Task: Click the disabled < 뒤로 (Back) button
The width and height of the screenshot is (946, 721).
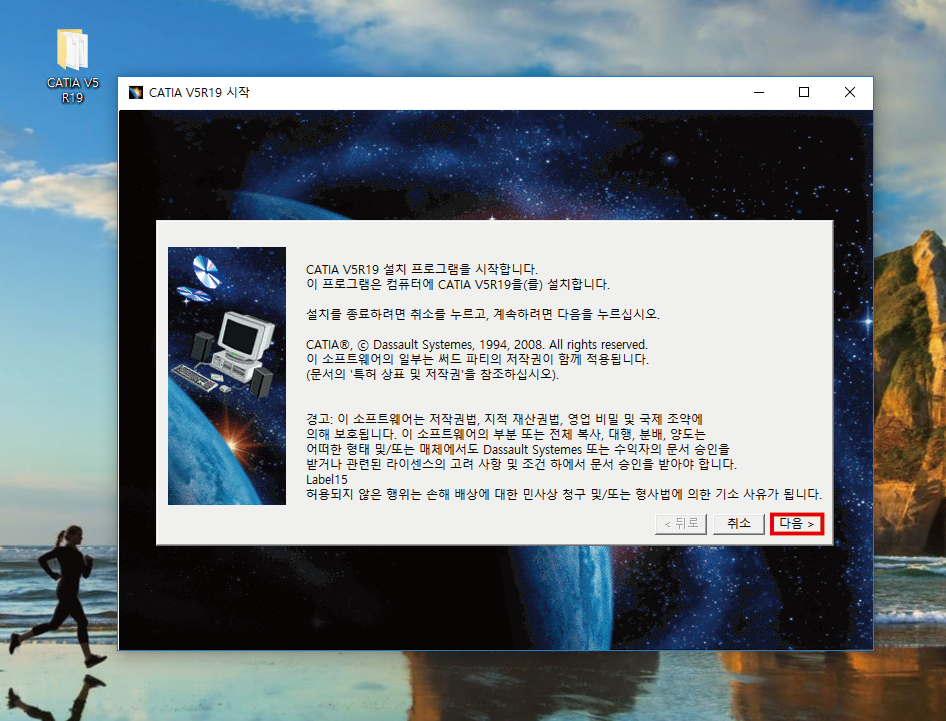Action: point(681,524)
